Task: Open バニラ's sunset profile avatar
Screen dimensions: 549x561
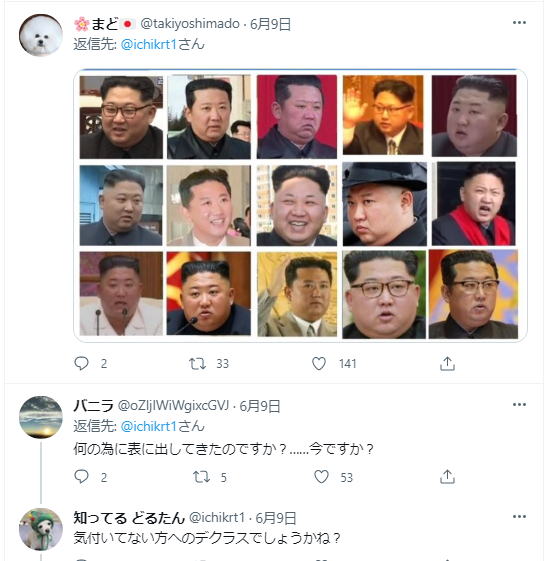Action: [41, 417]
